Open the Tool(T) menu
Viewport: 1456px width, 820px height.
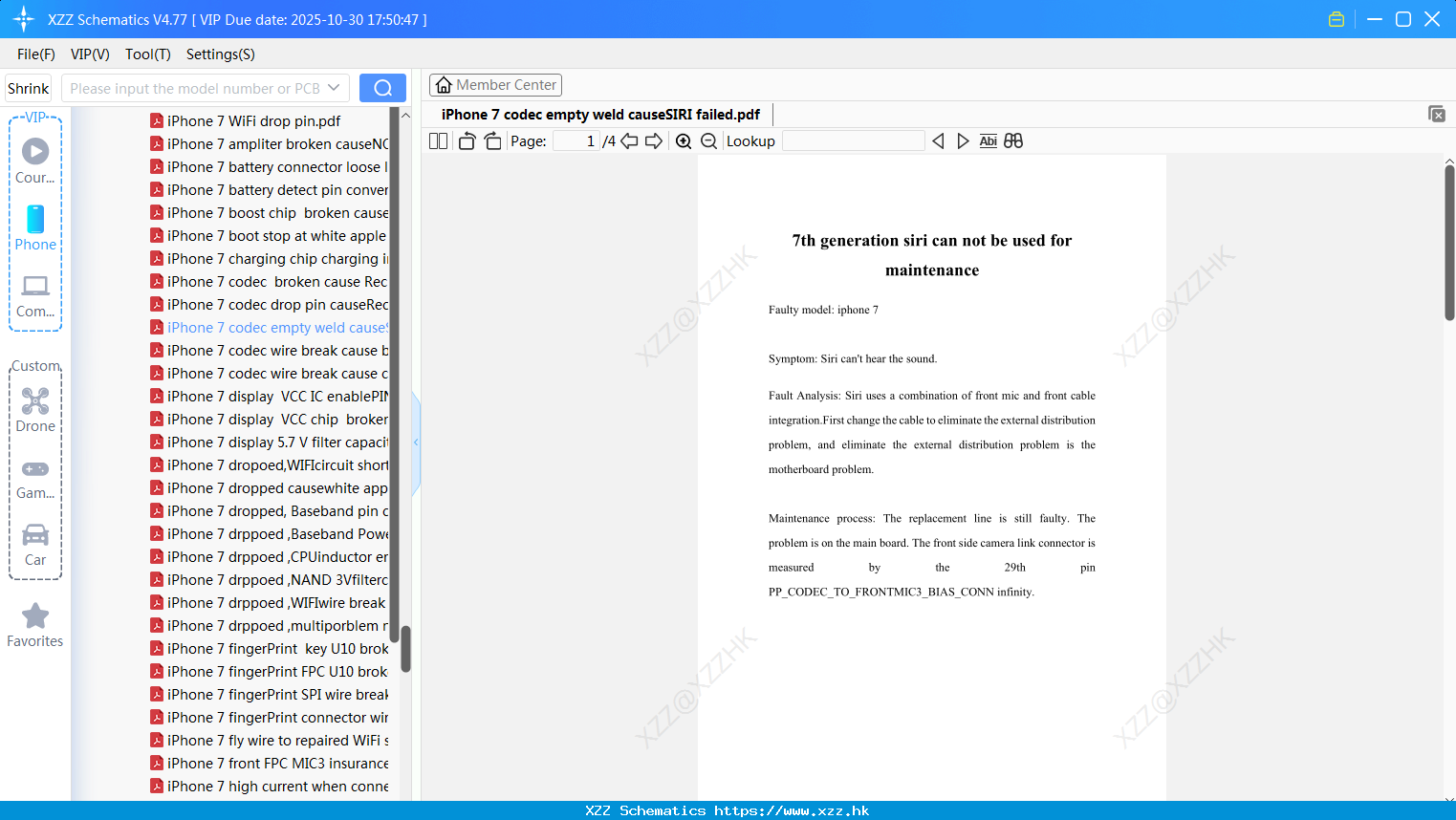pos(148,54)
